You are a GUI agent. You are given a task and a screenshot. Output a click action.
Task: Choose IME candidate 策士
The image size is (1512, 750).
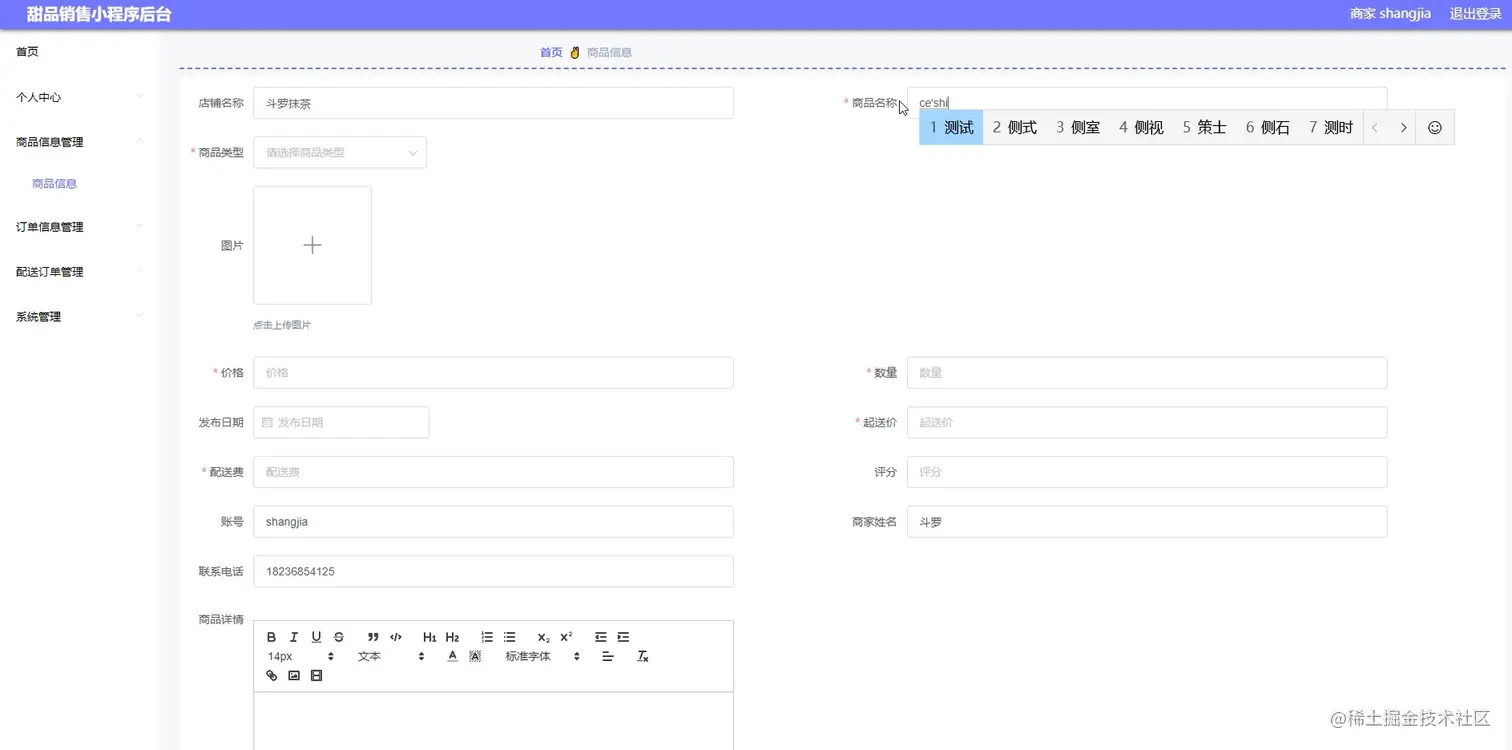point(1205,127)
